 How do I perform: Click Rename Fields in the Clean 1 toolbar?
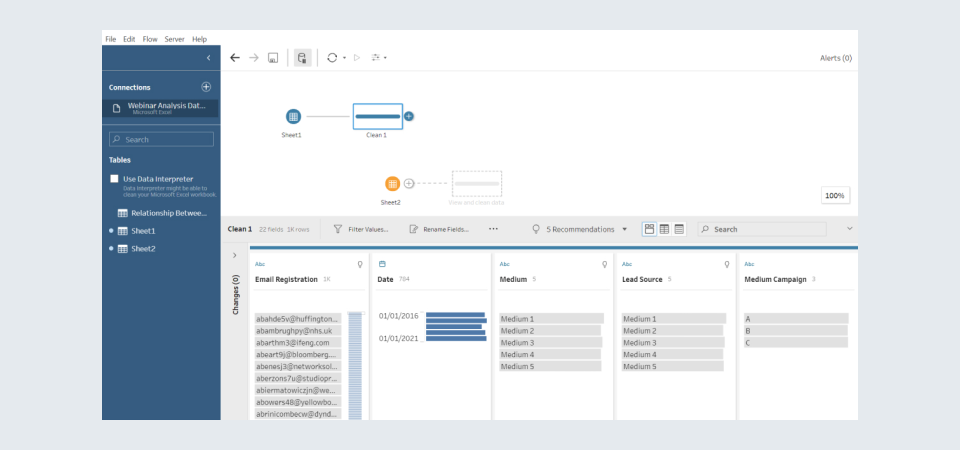(438, 229)
